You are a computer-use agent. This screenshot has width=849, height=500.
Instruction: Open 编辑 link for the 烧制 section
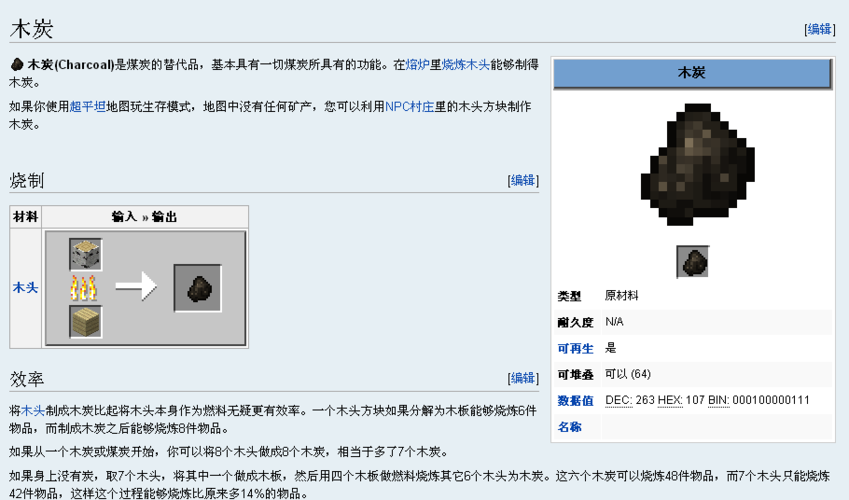pos(522,181)
